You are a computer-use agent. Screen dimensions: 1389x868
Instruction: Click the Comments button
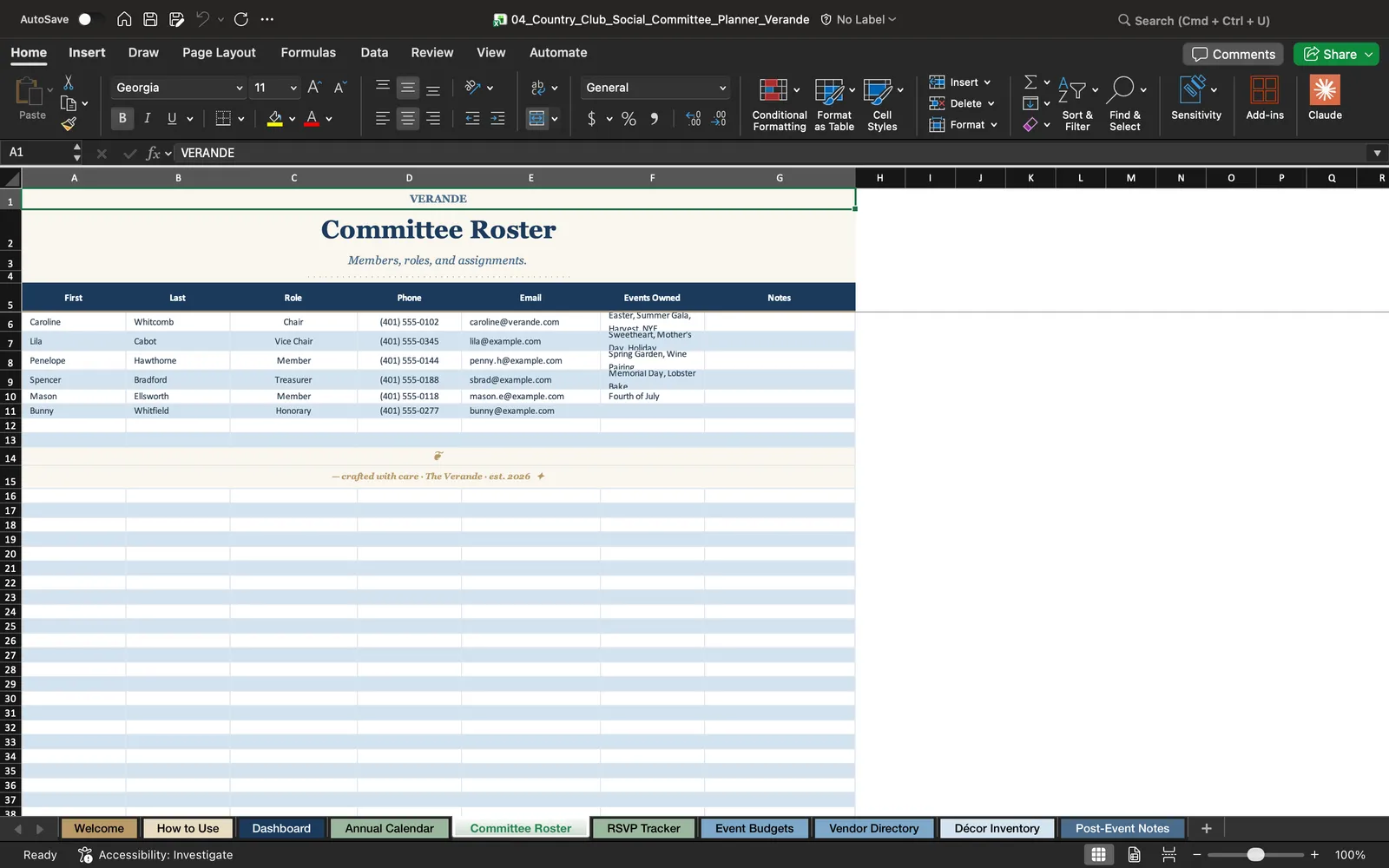[1234, 54]
